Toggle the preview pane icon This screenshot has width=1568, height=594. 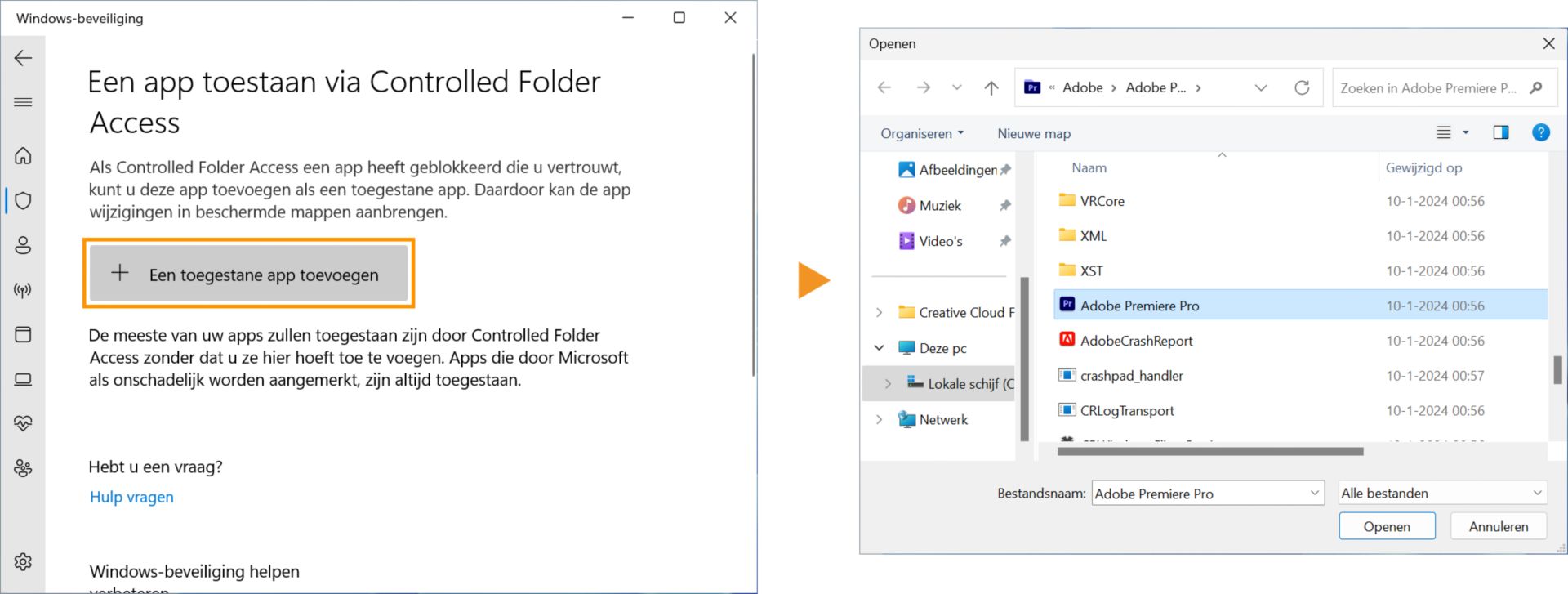[1501, 132]
